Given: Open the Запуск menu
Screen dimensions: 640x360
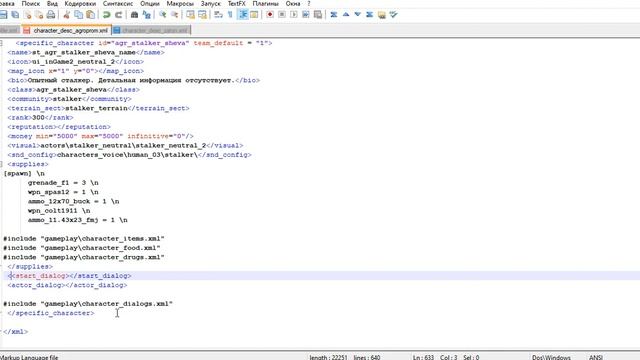Looking at the screenshot, I should pyautogui.click(x=211, y=4).
